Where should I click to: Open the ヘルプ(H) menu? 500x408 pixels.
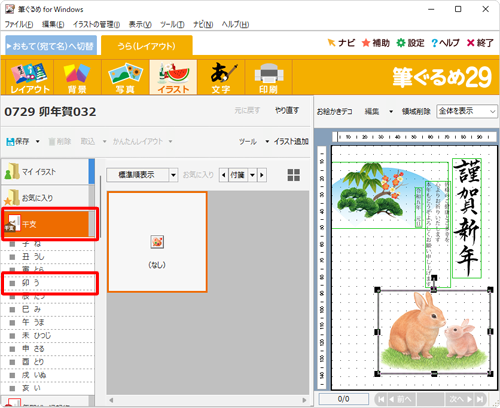[235, 24]
